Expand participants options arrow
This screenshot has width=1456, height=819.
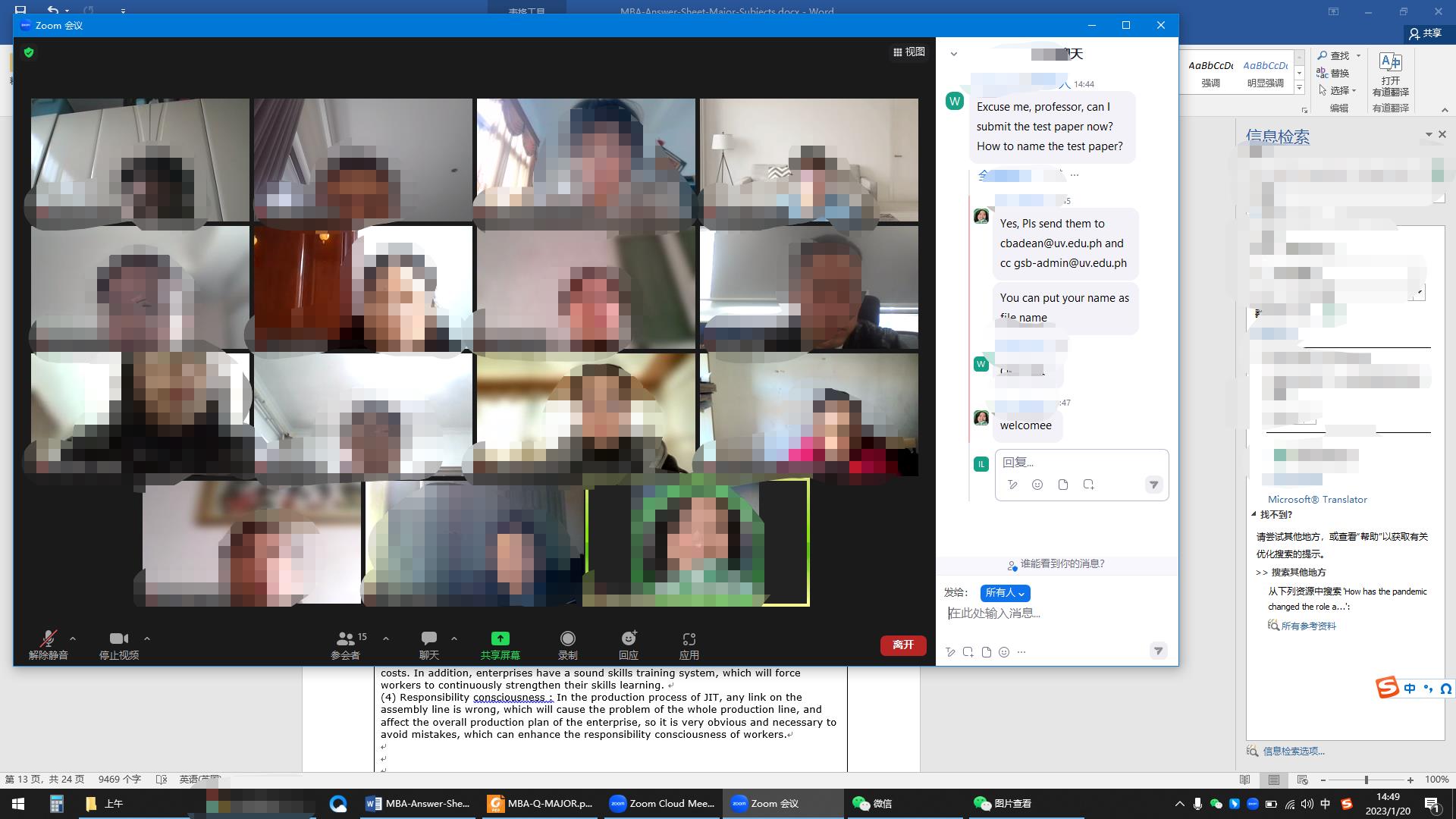(386, 639)
